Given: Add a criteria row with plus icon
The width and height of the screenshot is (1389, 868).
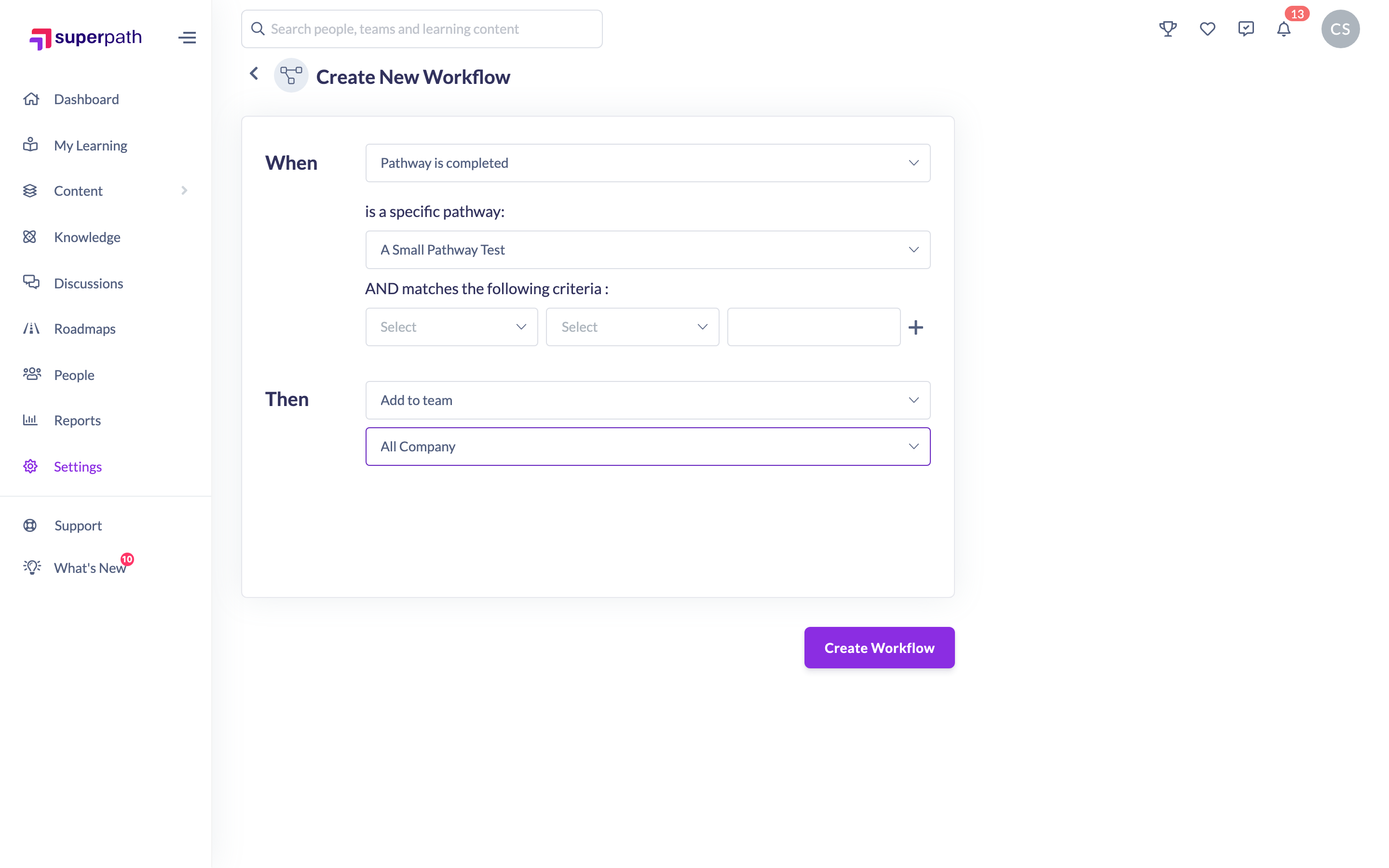Looking at the screenshot, I should pos(915,327).
